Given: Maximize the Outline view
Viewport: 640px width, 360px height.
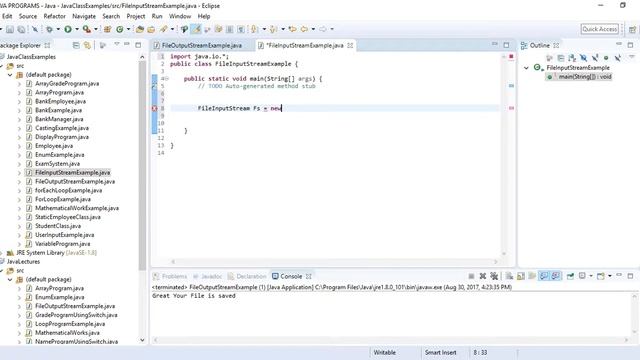Looking at the screenshot, I should (x=630, y=45).
